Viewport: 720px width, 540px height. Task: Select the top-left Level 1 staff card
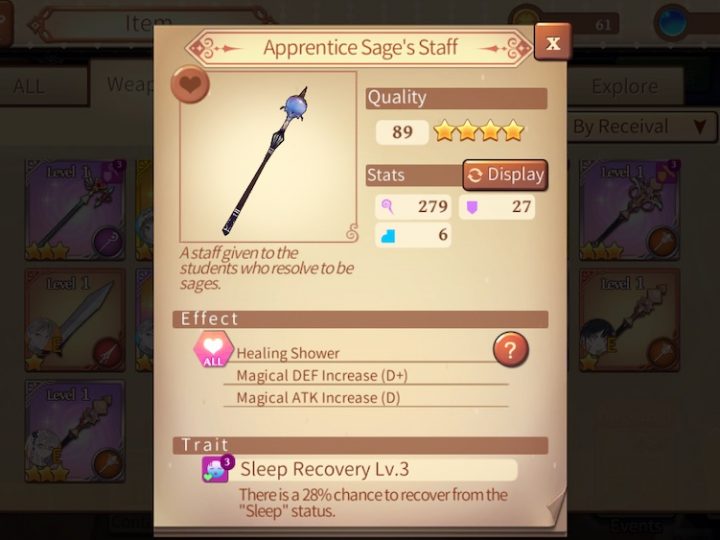coord(75,210)
